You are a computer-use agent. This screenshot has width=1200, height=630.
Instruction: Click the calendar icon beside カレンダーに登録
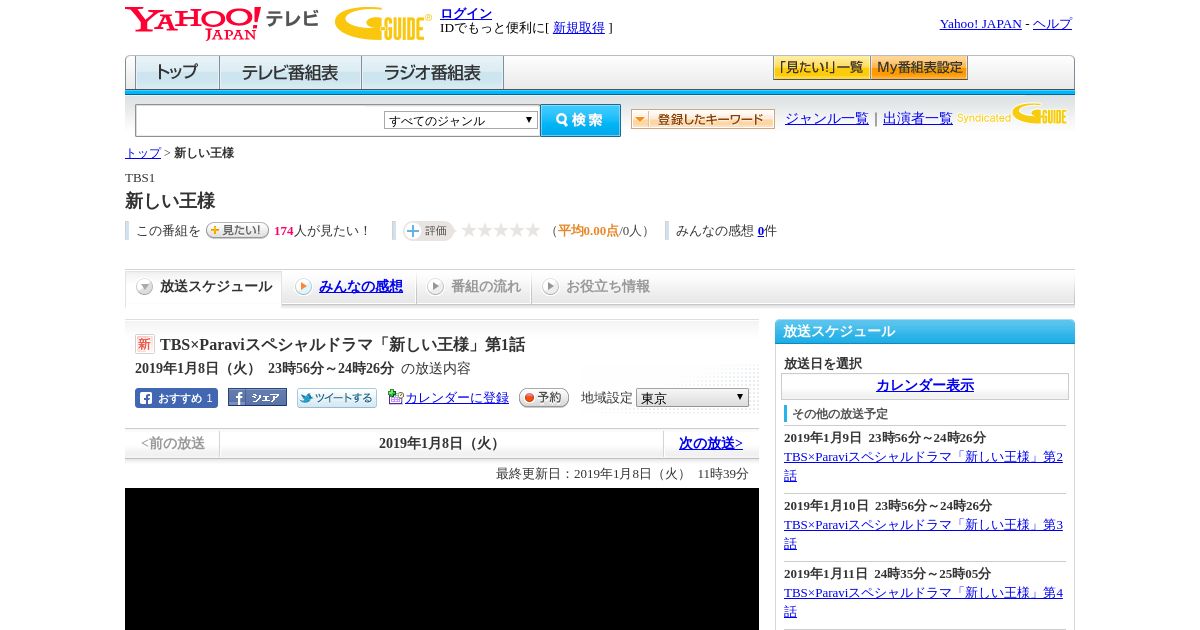395,397
